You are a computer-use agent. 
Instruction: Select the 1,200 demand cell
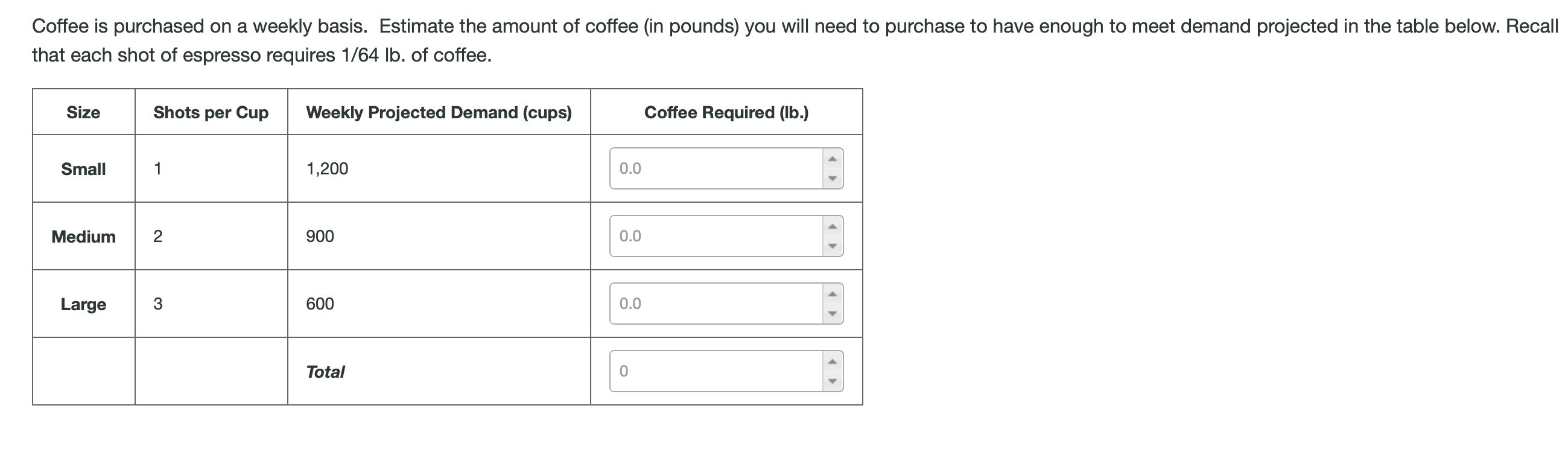point(326,169)
